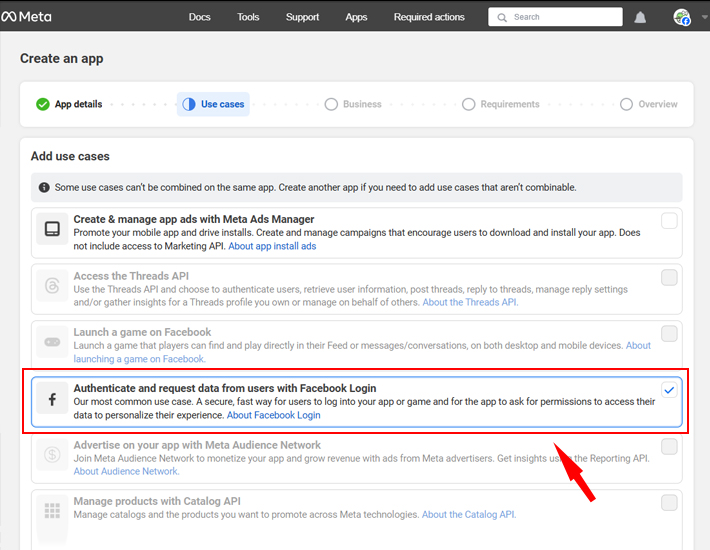Go to the Overview step
The width and height of the screenshot is (710, 550).
[x=649, y=104]
